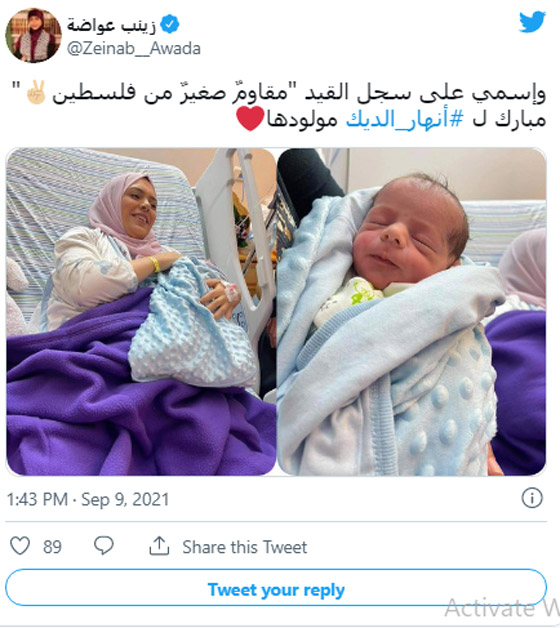The width and height of the screenshot is (560, 628).
Task: Like the tweet with heart icon
Action: (x=20, y=545)
